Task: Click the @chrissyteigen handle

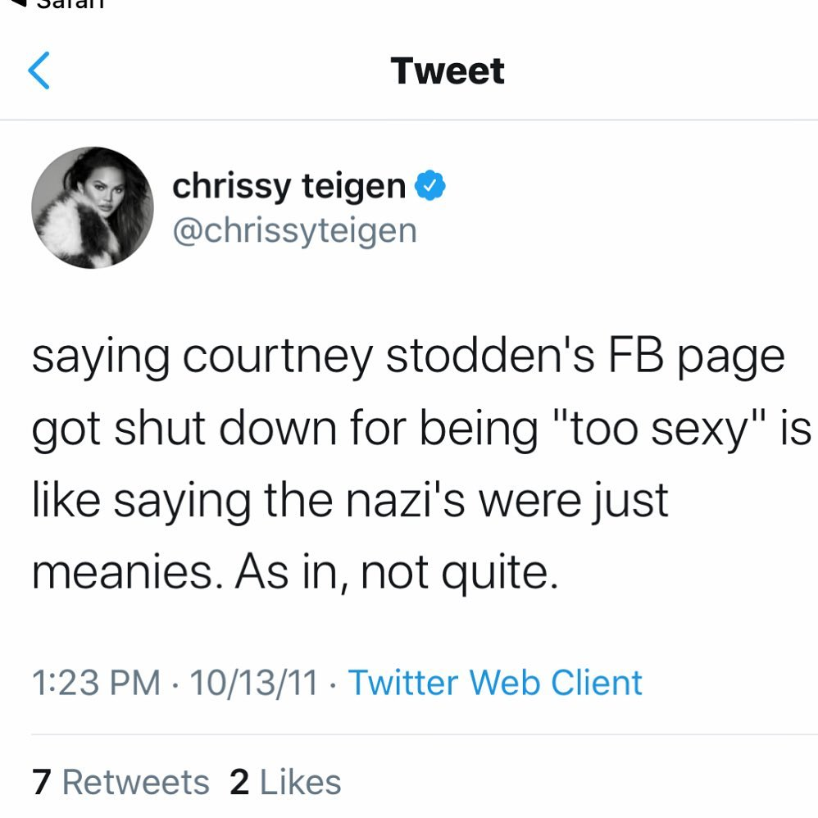Action: point(294,230)
